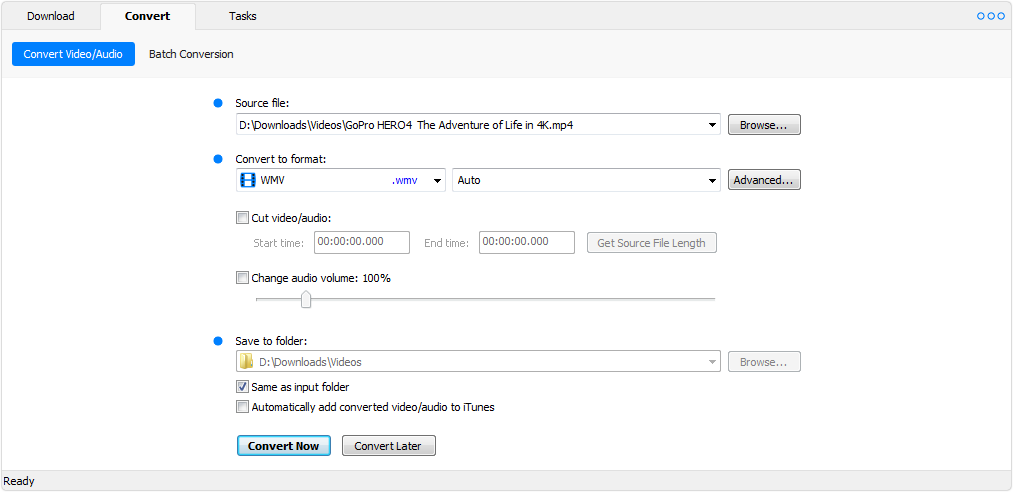Click the Convert Now button
The image size is (1013, 492).
[x=284, y=446]
